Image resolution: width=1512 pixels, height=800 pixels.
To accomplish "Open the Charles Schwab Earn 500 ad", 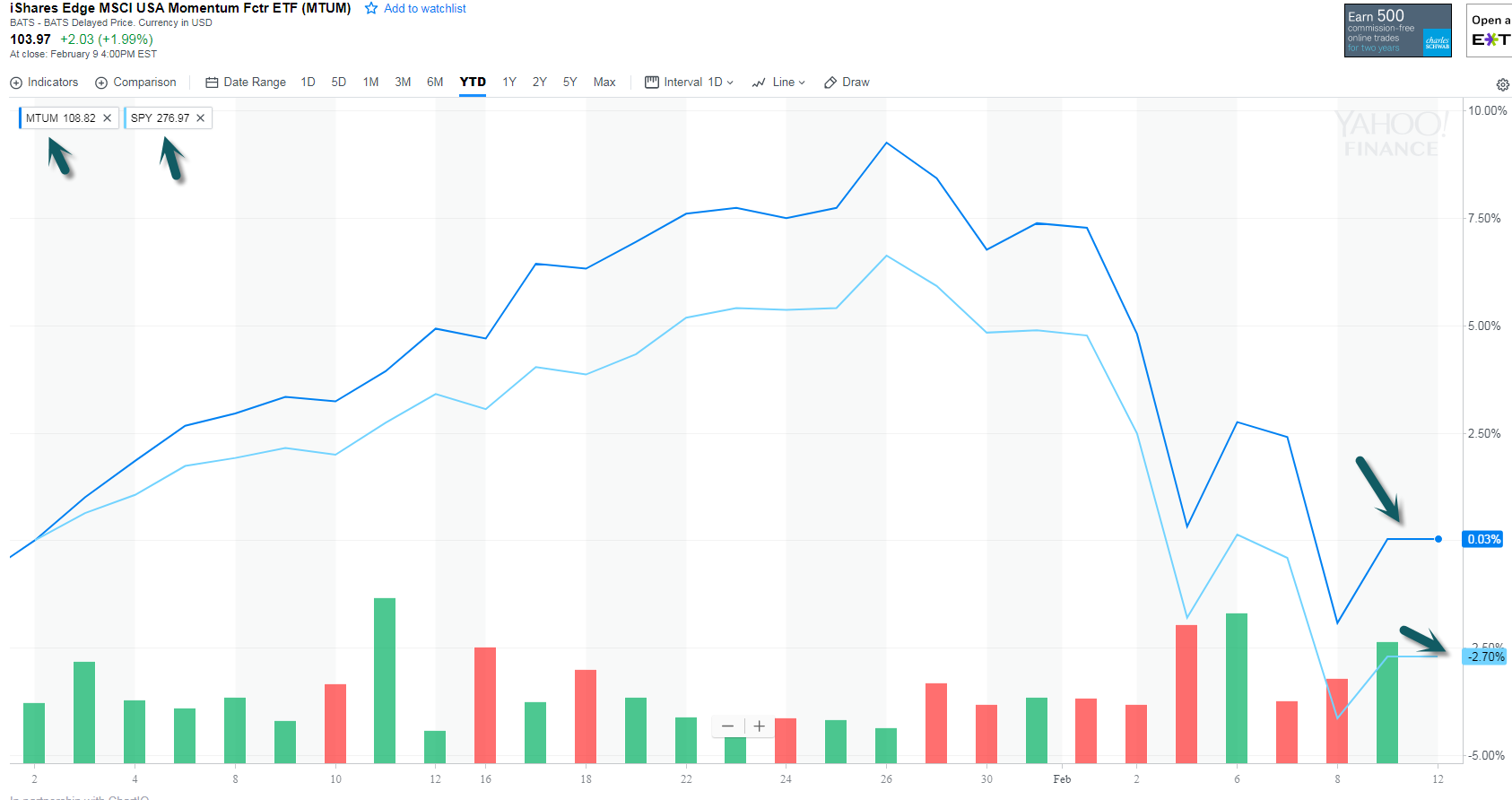I will (x=1397, y=30).
